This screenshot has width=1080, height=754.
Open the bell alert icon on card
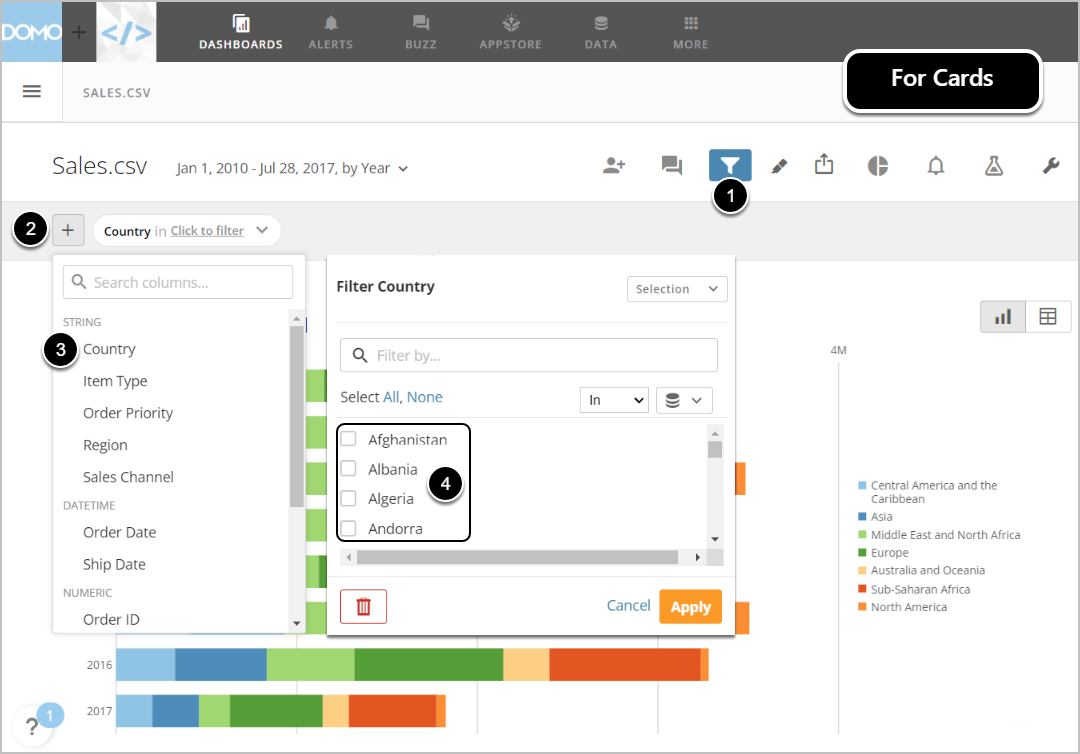(x=935, y=165)
